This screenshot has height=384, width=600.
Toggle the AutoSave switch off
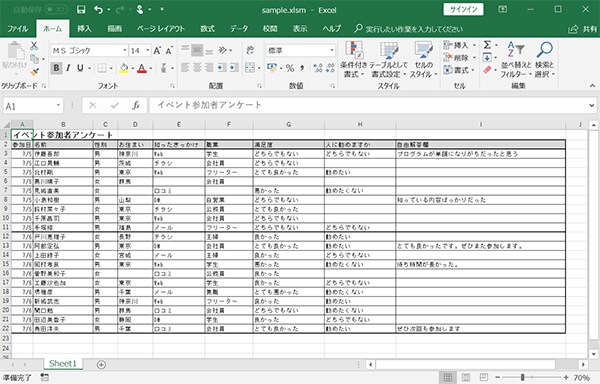click(56, 9)
